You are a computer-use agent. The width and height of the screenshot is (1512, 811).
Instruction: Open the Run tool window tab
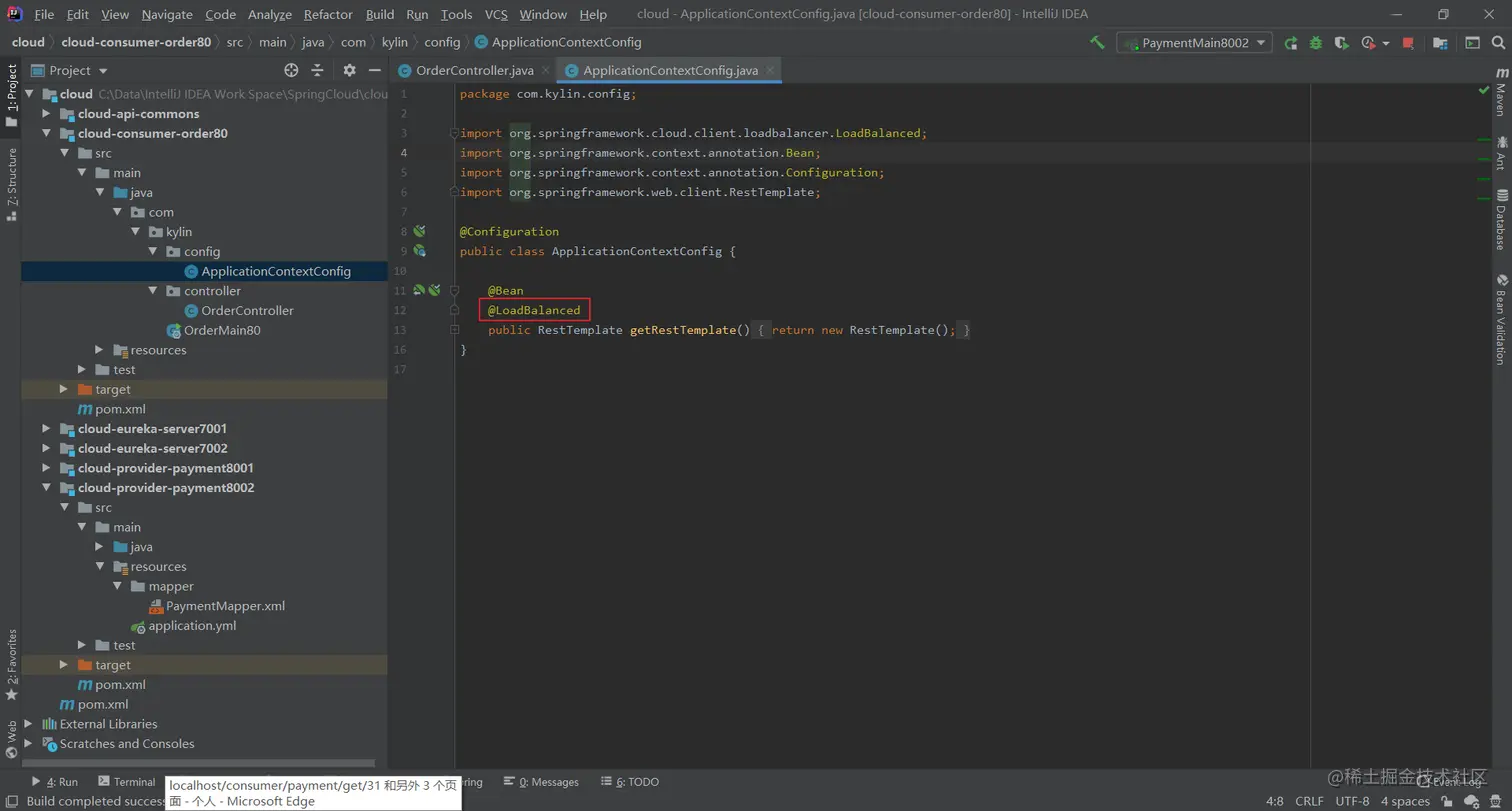(54, 782)
